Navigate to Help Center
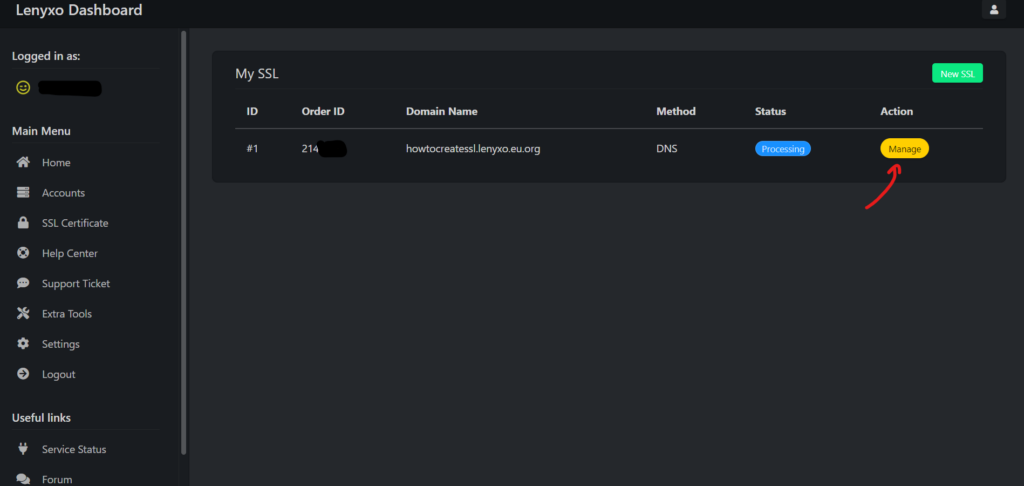The width and height of the screenshot is (1024, 486). [x=69, y=253]
